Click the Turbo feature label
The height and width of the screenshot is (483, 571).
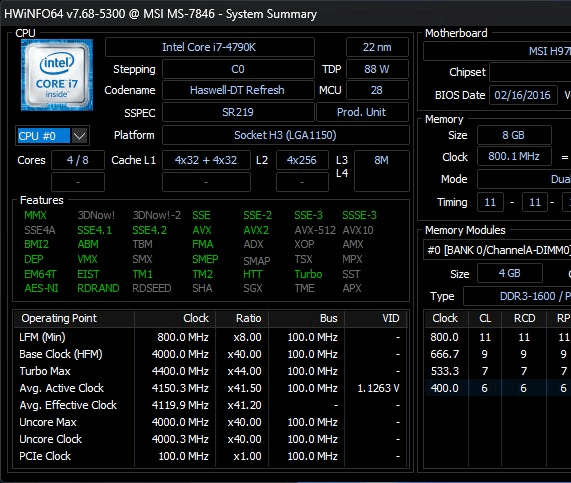click(x=308, y=274)
